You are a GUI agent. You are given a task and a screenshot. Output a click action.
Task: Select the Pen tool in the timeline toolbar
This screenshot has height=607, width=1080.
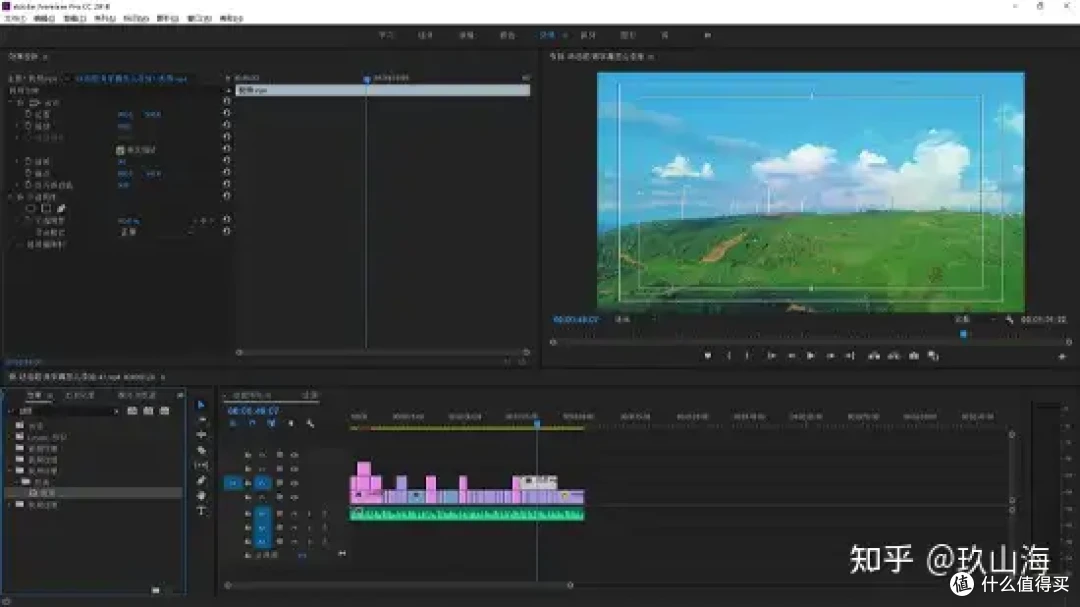201,480
